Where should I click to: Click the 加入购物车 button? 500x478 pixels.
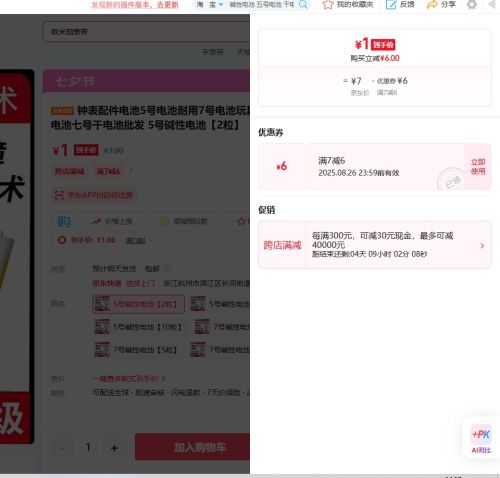point(192,447)
